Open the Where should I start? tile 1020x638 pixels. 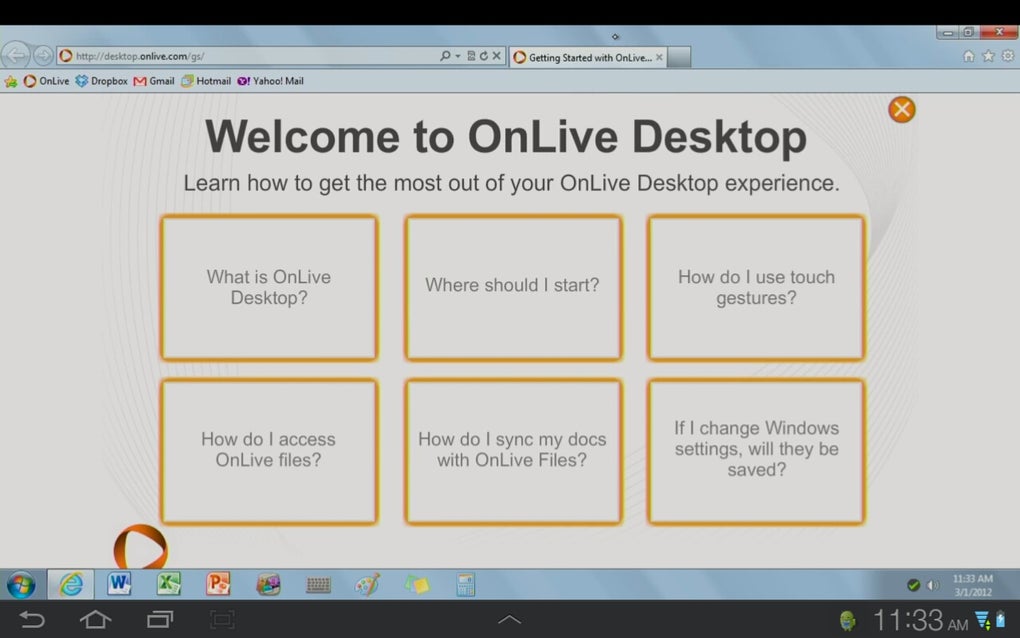tap(513, 287)
